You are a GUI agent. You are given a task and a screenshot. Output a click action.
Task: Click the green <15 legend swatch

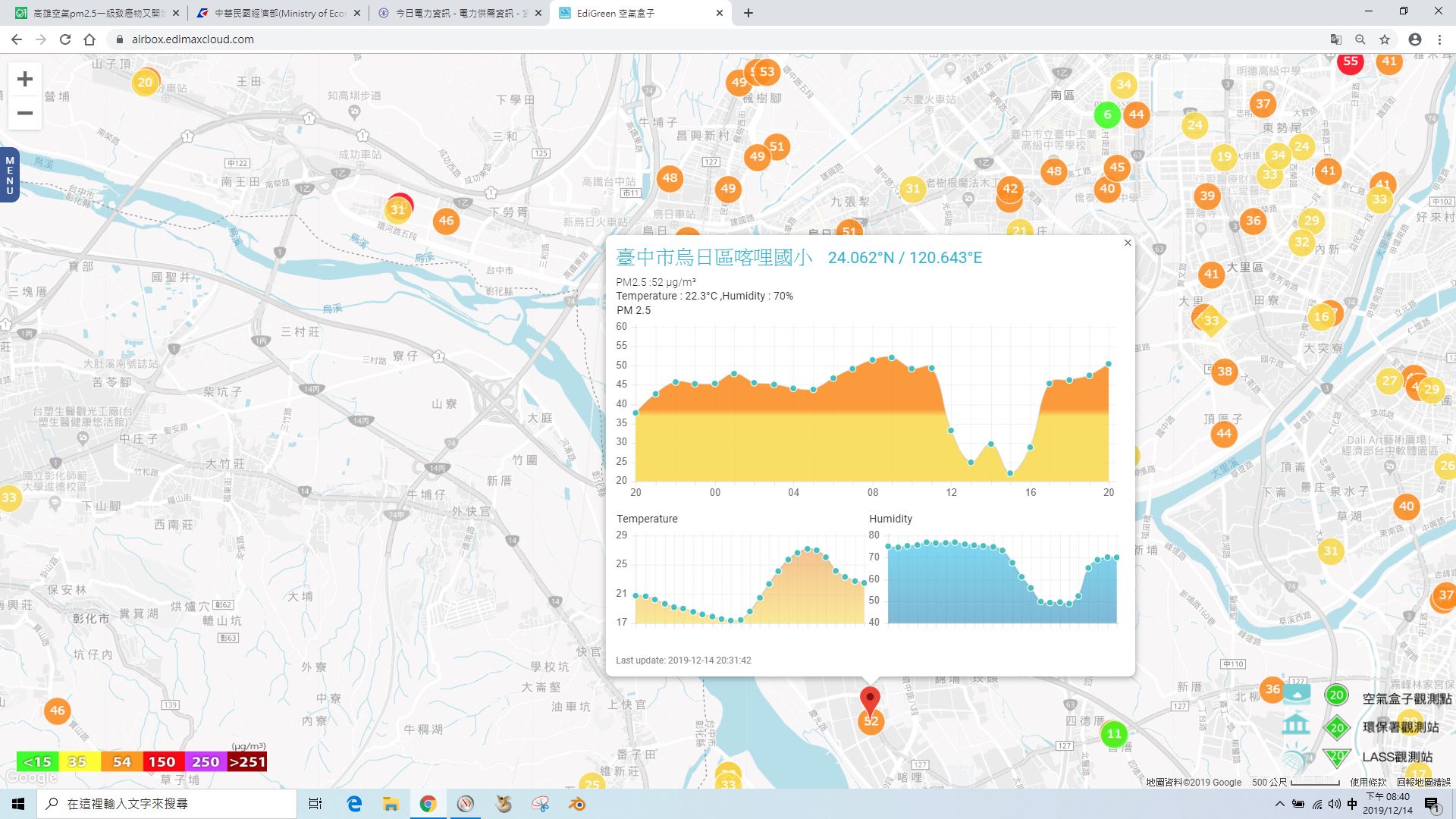click(x=37, y=761)
